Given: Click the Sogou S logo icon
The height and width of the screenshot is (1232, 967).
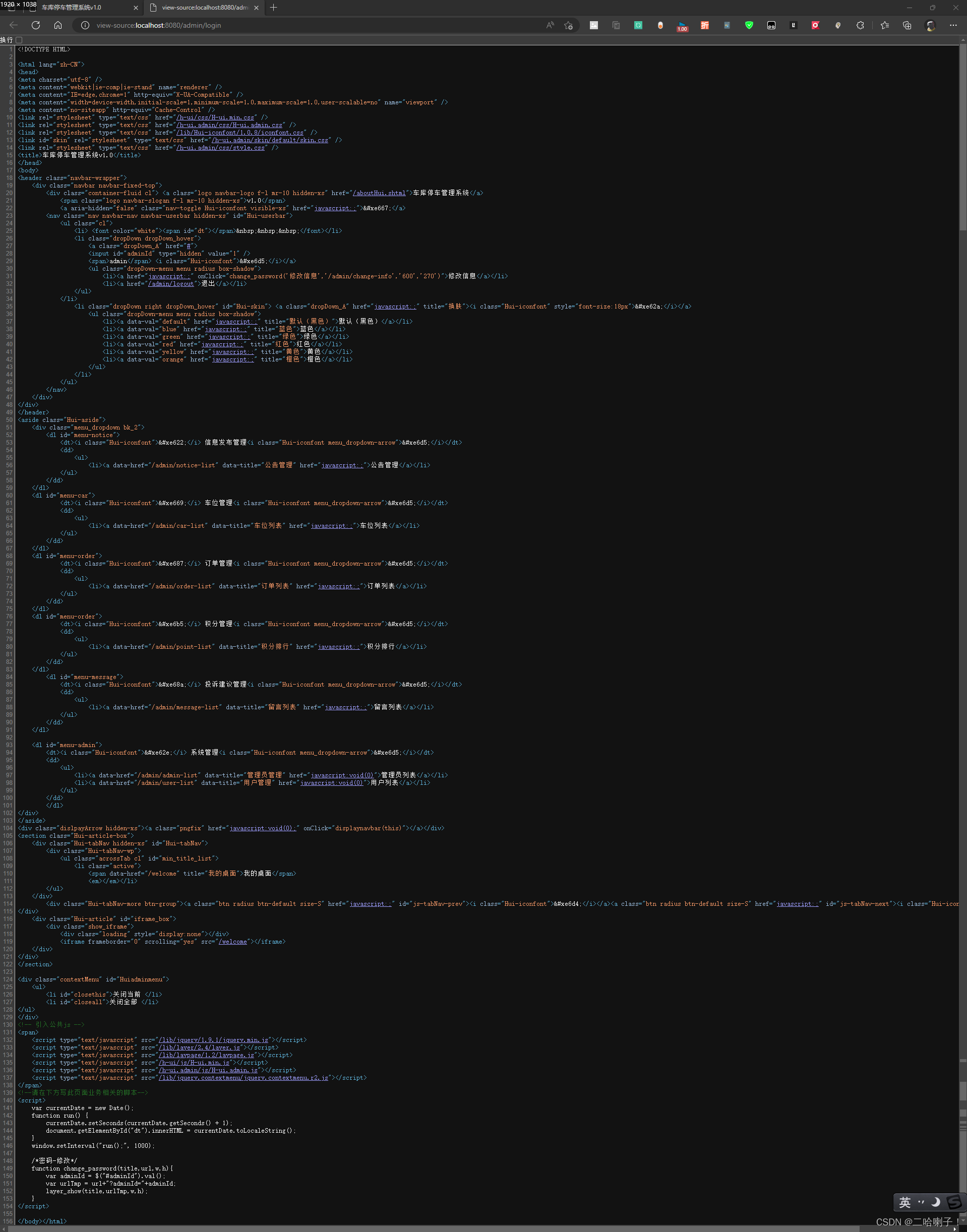Looking at the screenshot, I should (x=954, y=1202).
